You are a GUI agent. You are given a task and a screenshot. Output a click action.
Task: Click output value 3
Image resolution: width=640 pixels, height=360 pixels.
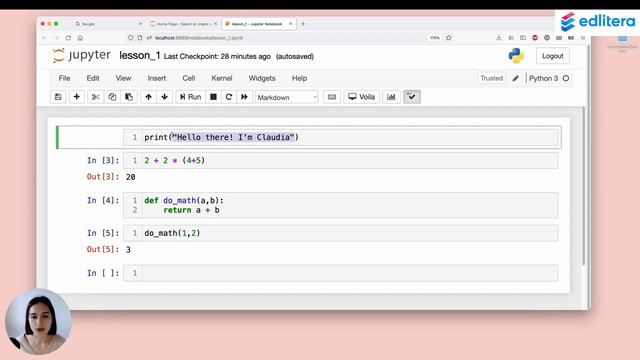128,249
